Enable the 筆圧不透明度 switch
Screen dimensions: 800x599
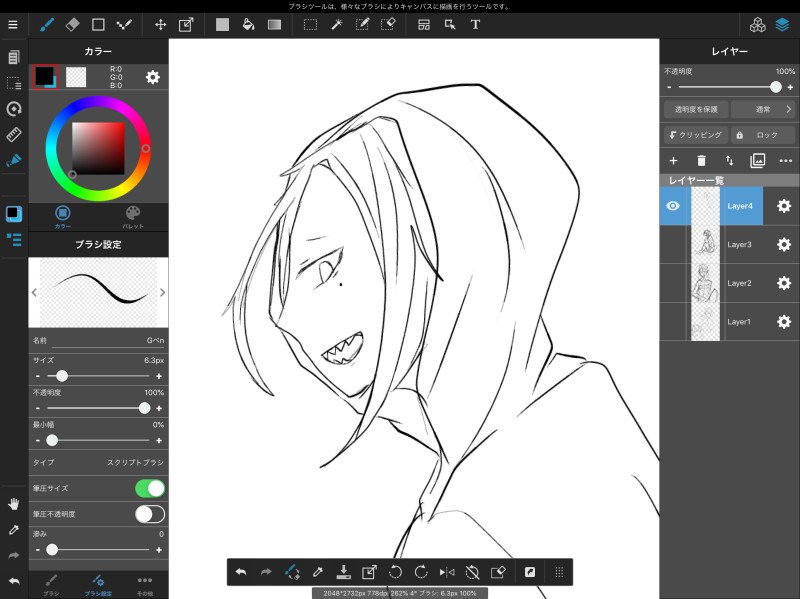click(149, 514)
